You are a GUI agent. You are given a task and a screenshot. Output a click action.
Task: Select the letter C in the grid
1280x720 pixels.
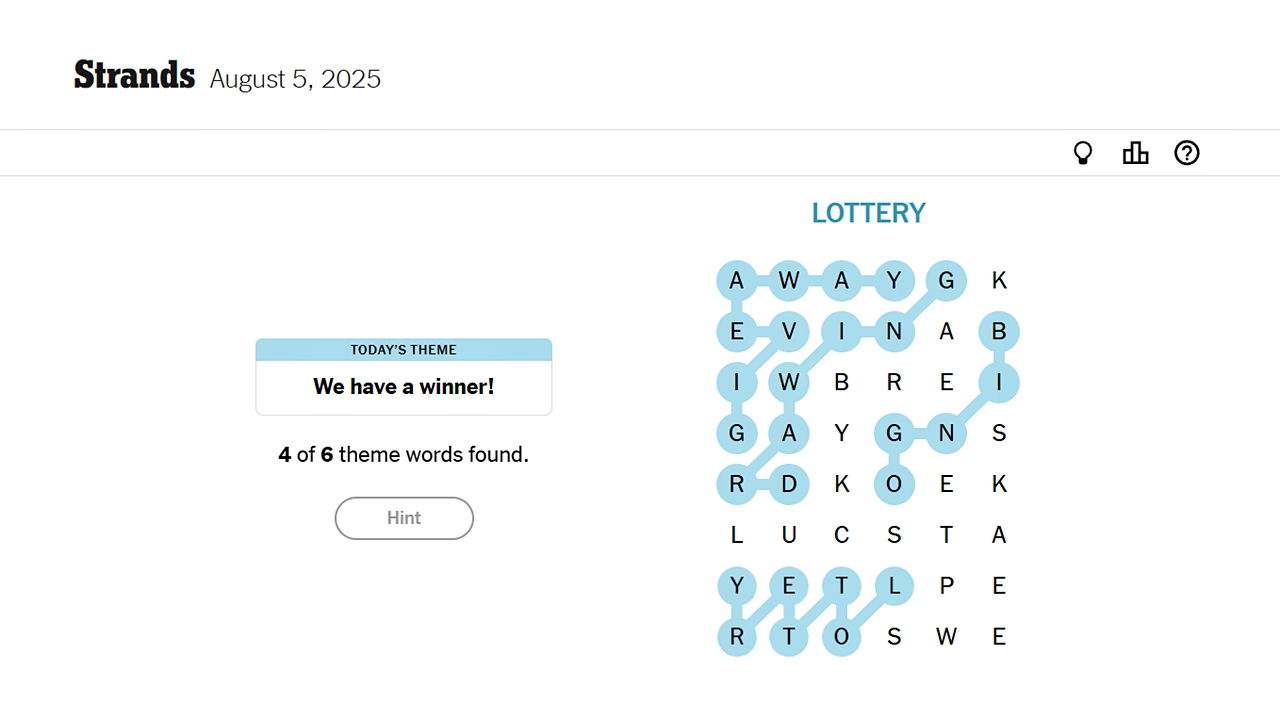842,535
